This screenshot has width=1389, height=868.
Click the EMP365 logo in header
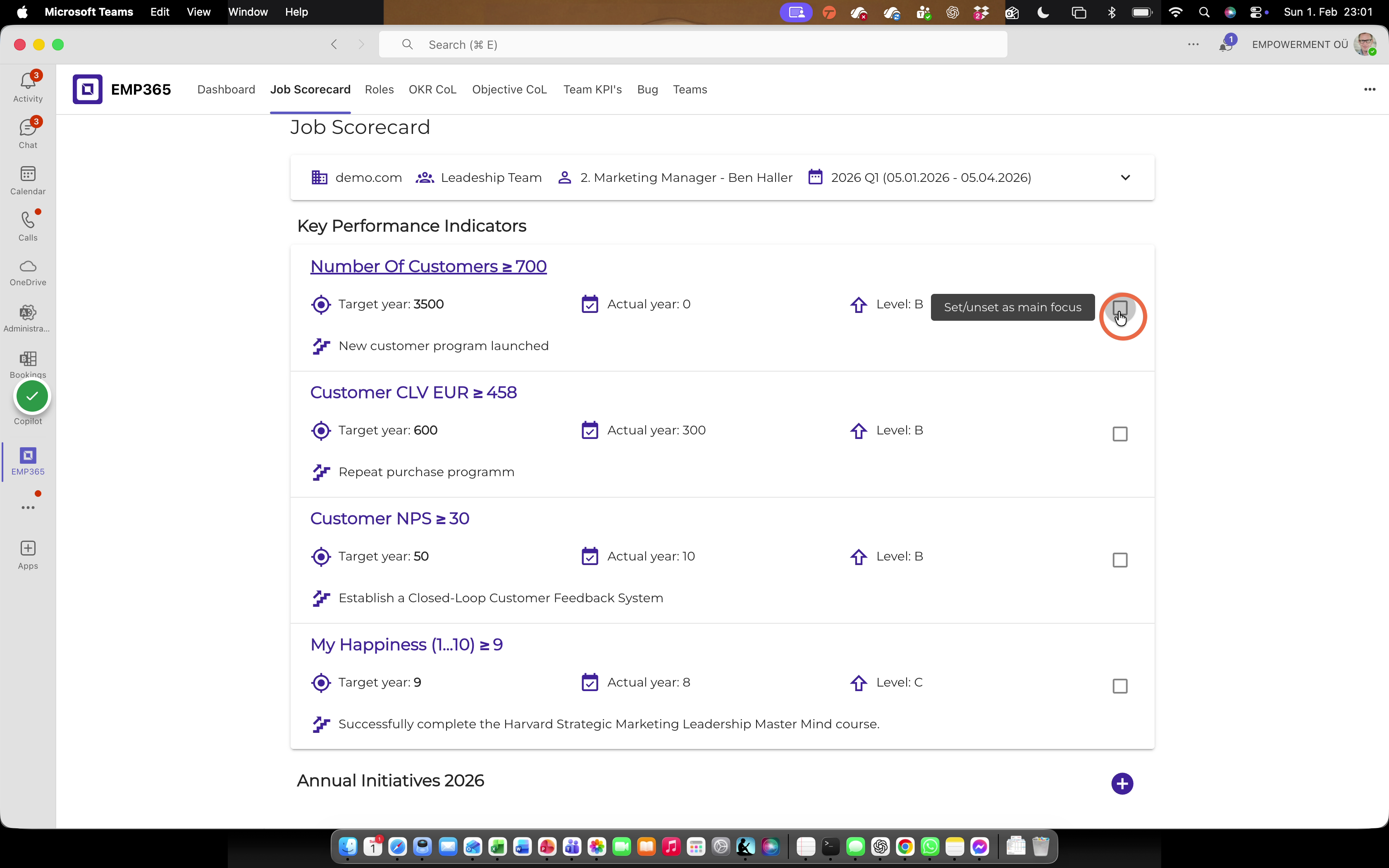click(87, 89)
